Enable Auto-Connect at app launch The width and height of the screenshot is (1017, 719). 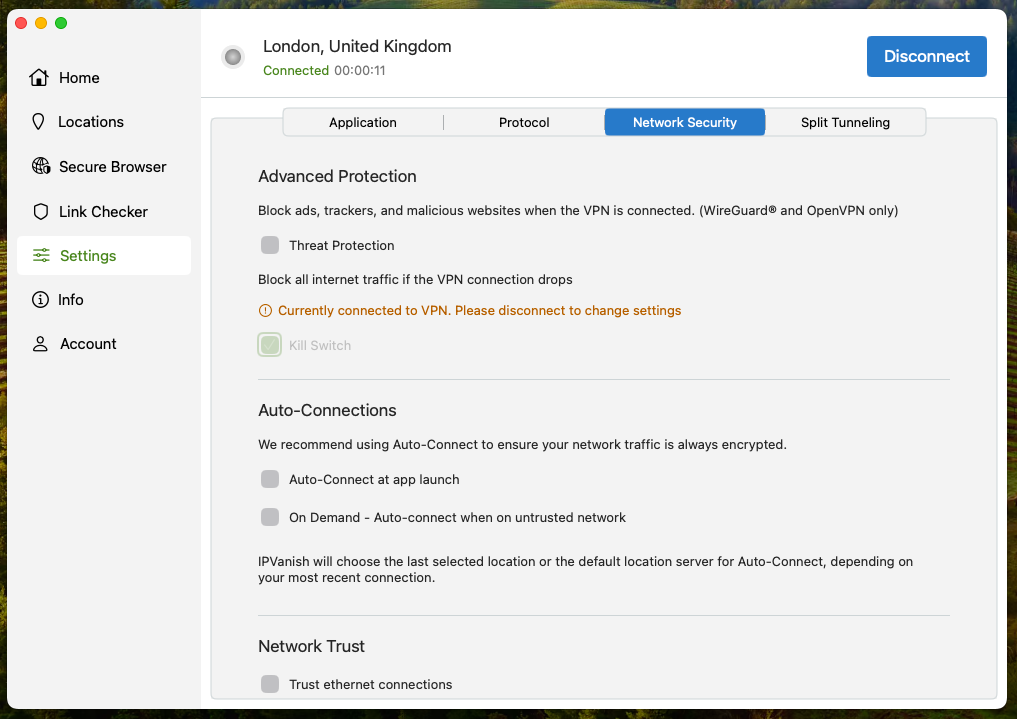tap(270, 479)
